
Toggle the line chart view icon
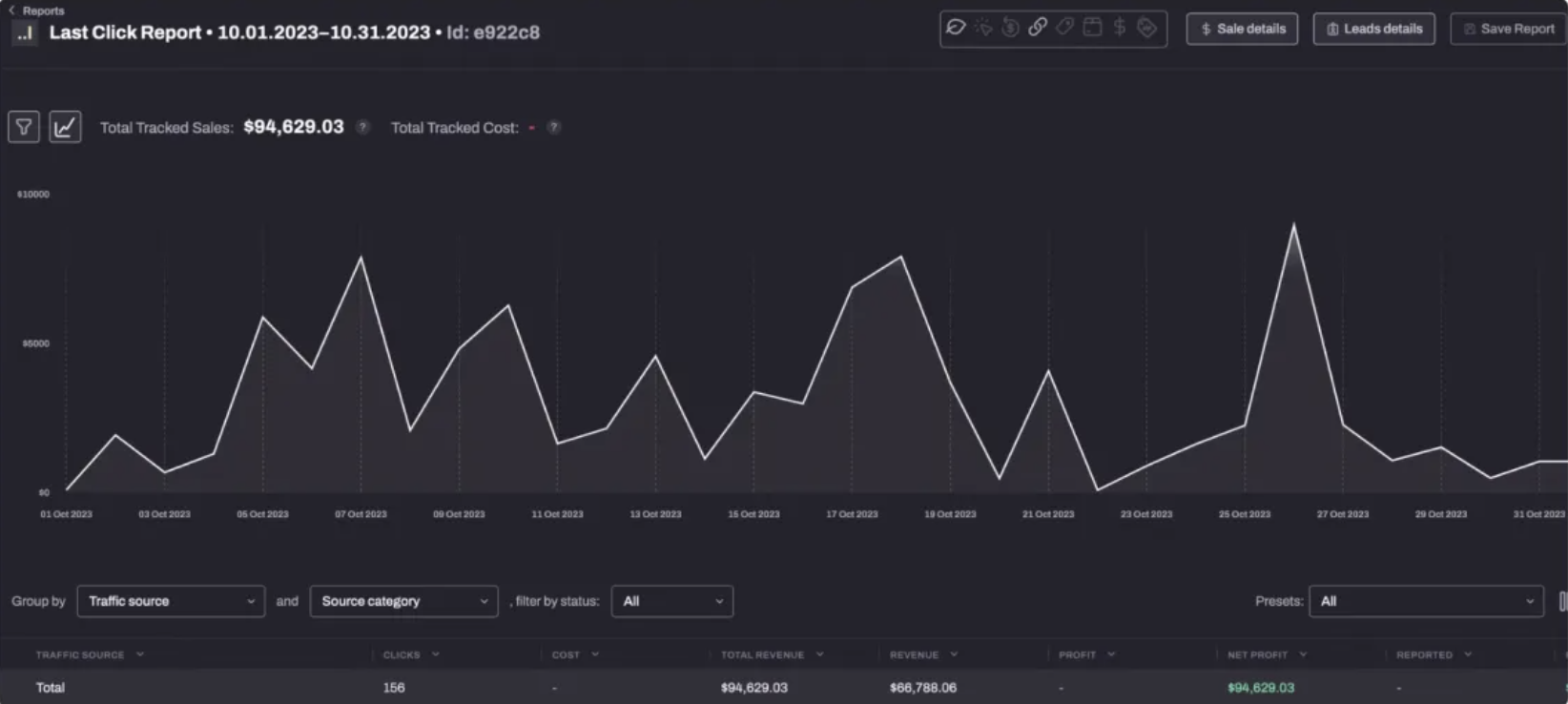point(65,127)
